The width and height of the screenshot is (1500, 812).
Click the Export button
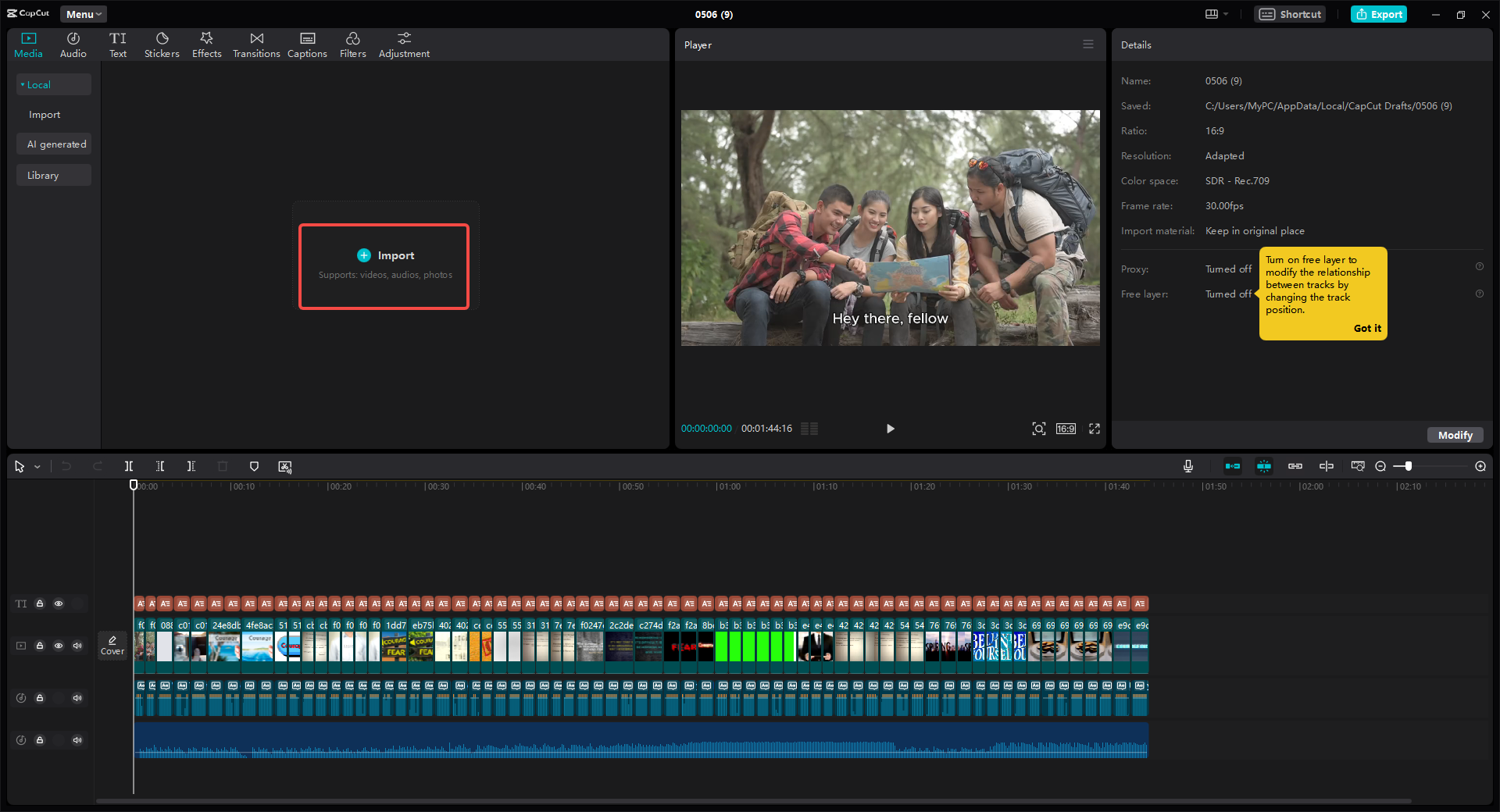(x=1378, y=14)
